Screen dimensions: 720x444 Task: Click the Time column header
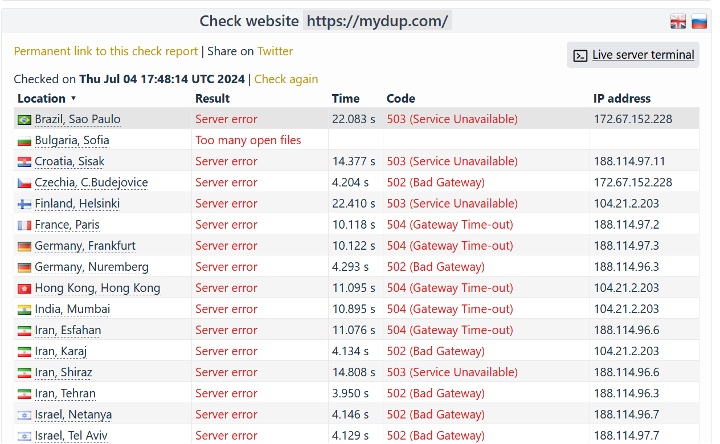tap(345, 99)
